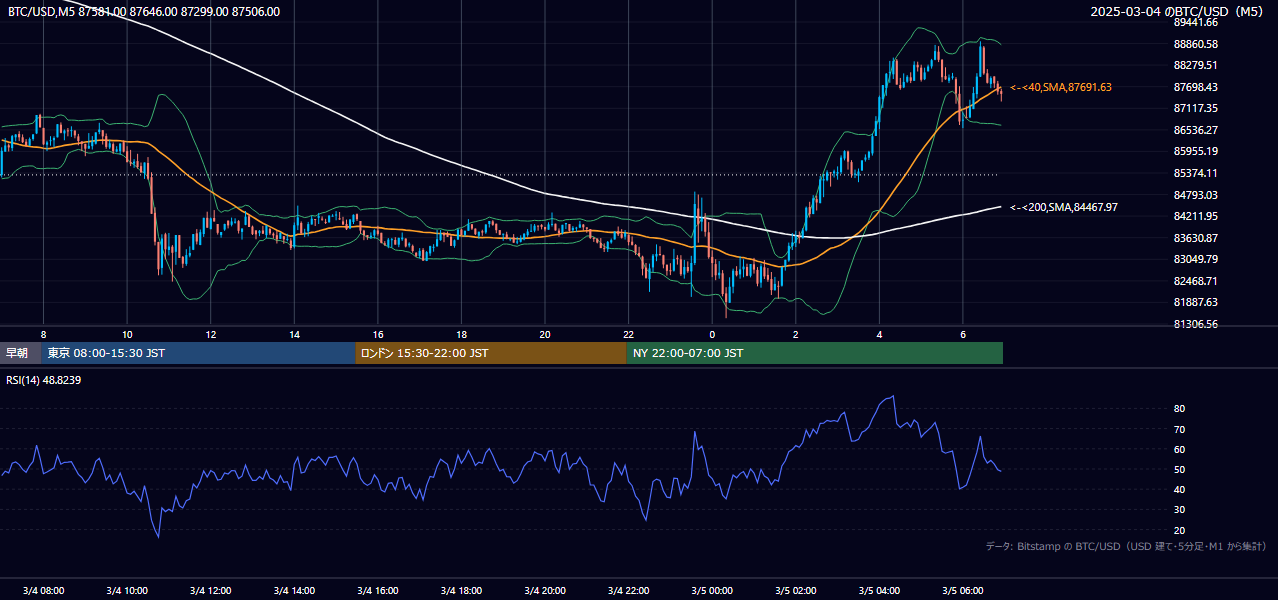
Task: Click hour label 22 under the price chart
Action: click(x=628, y=334)
